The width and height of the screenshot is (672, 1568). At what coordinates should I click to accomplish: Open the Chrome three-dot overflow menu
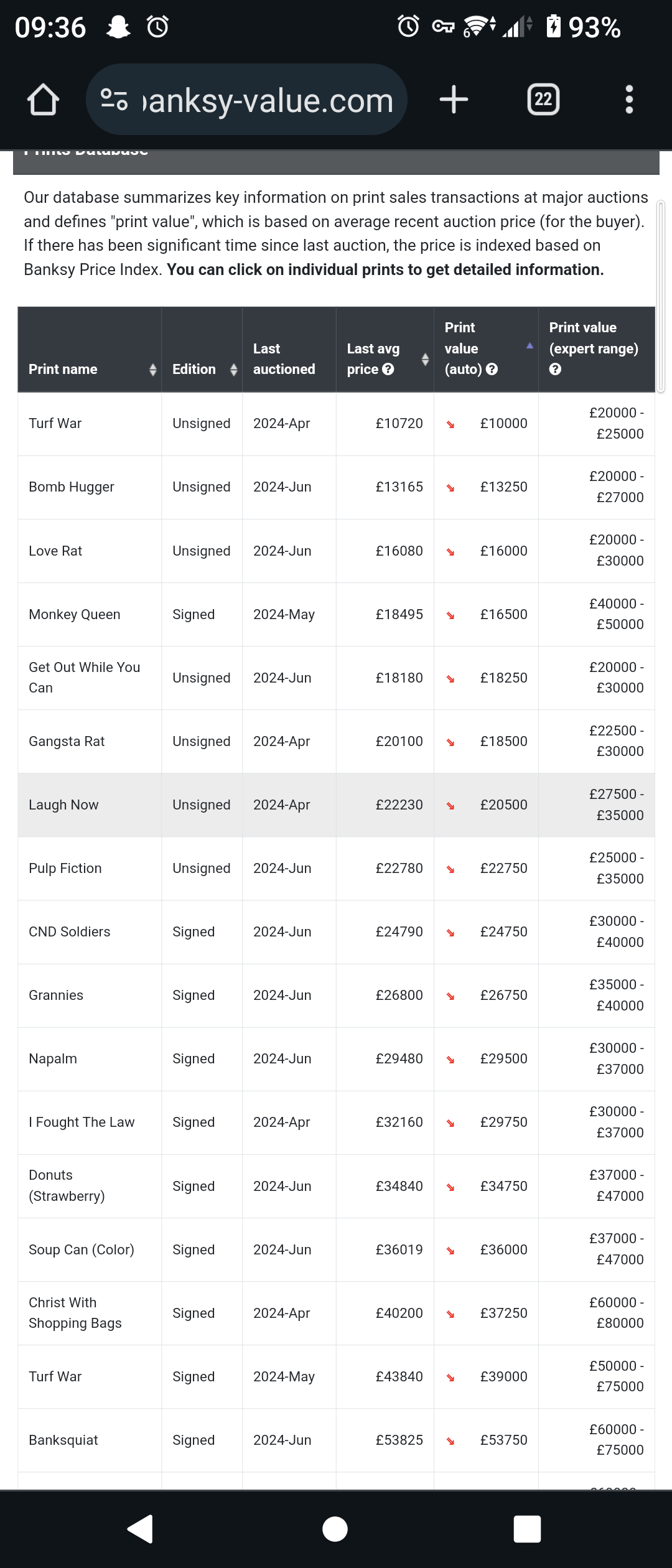(x=629, y=100)
